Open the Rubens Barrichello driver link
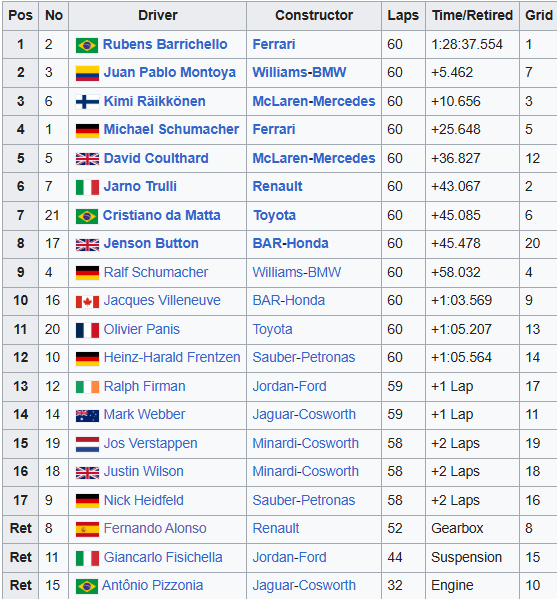The image size is (557, 599). [165, 44]
